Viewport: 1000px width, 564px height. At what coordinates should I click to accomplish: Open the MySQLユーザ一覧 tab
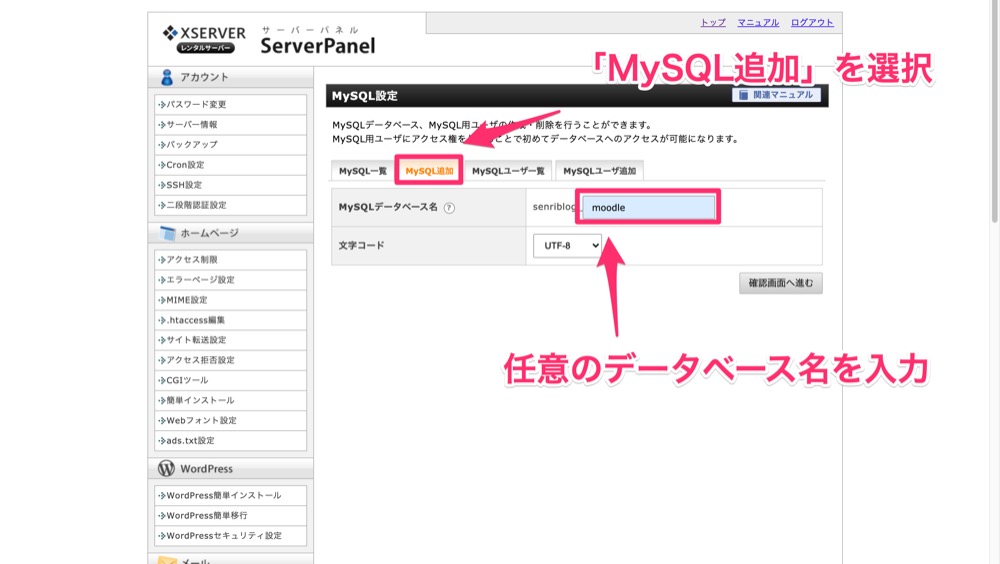(x=508, y=171)
